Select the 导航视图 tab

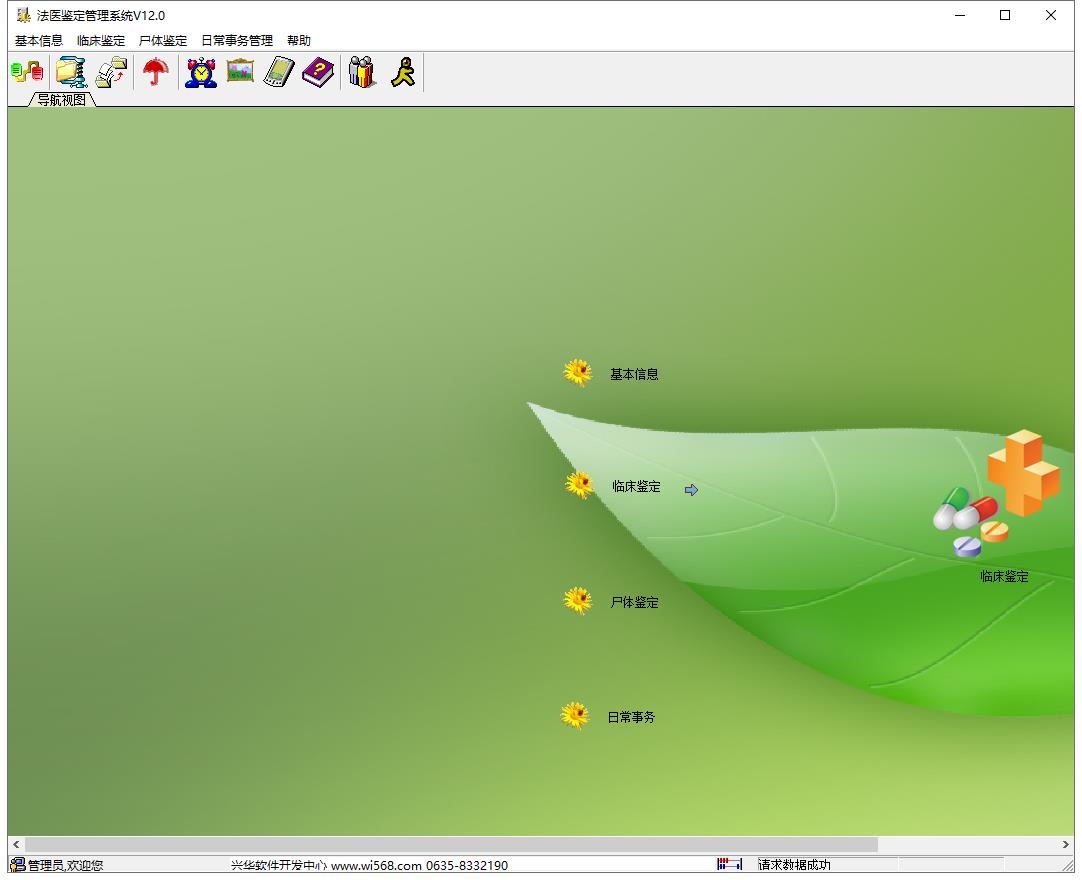click(x=61, y=100)
